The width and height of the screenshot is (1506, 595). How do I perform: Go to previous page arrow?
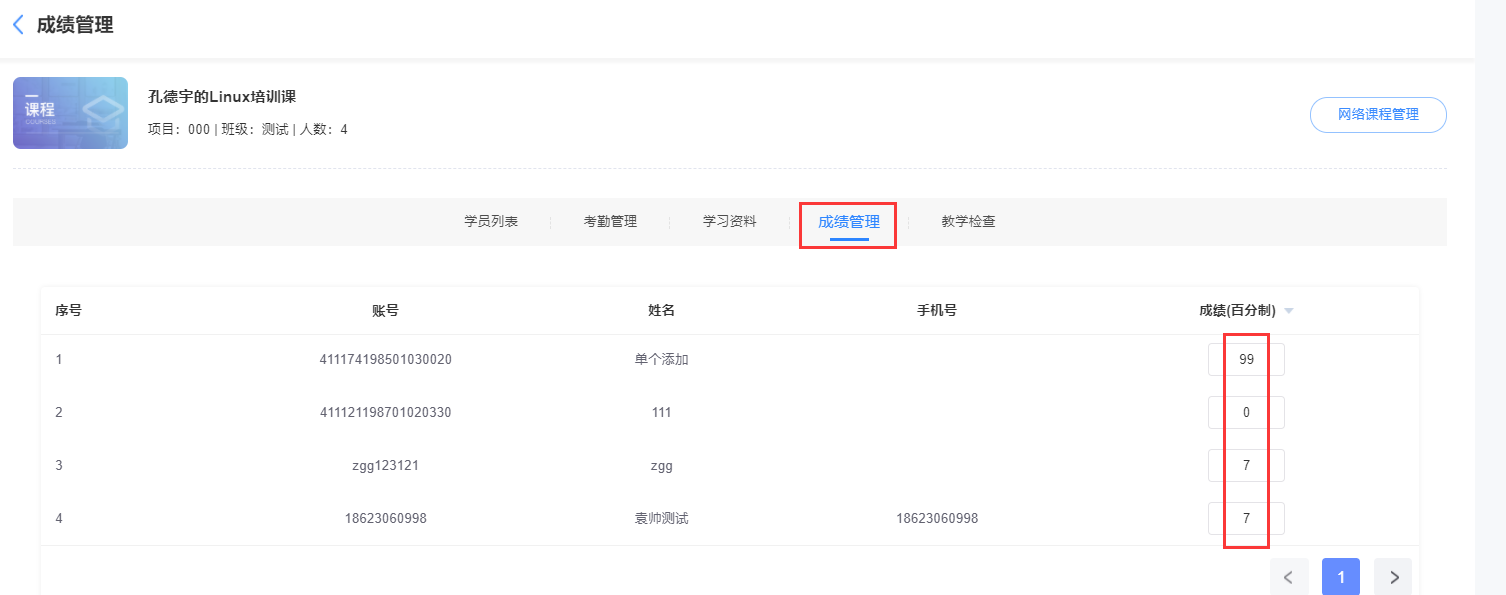[x=1289, y=577]
